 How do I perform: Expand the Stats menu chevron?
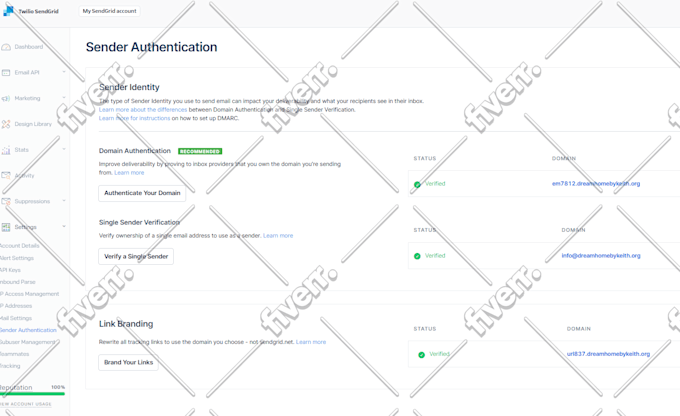64,149
